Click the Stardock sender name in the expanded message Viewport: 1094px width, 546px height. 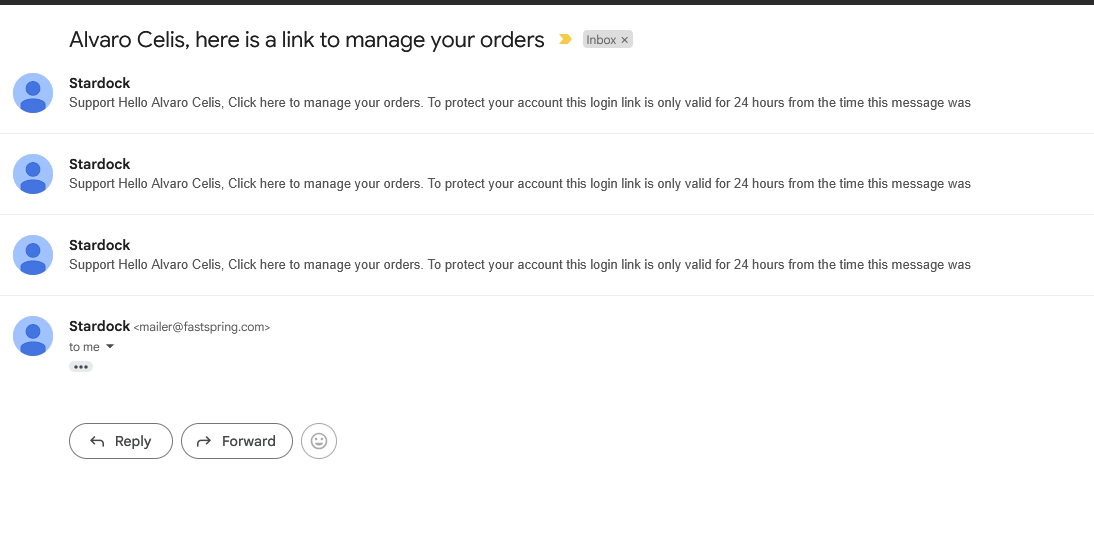coord(100,326)
